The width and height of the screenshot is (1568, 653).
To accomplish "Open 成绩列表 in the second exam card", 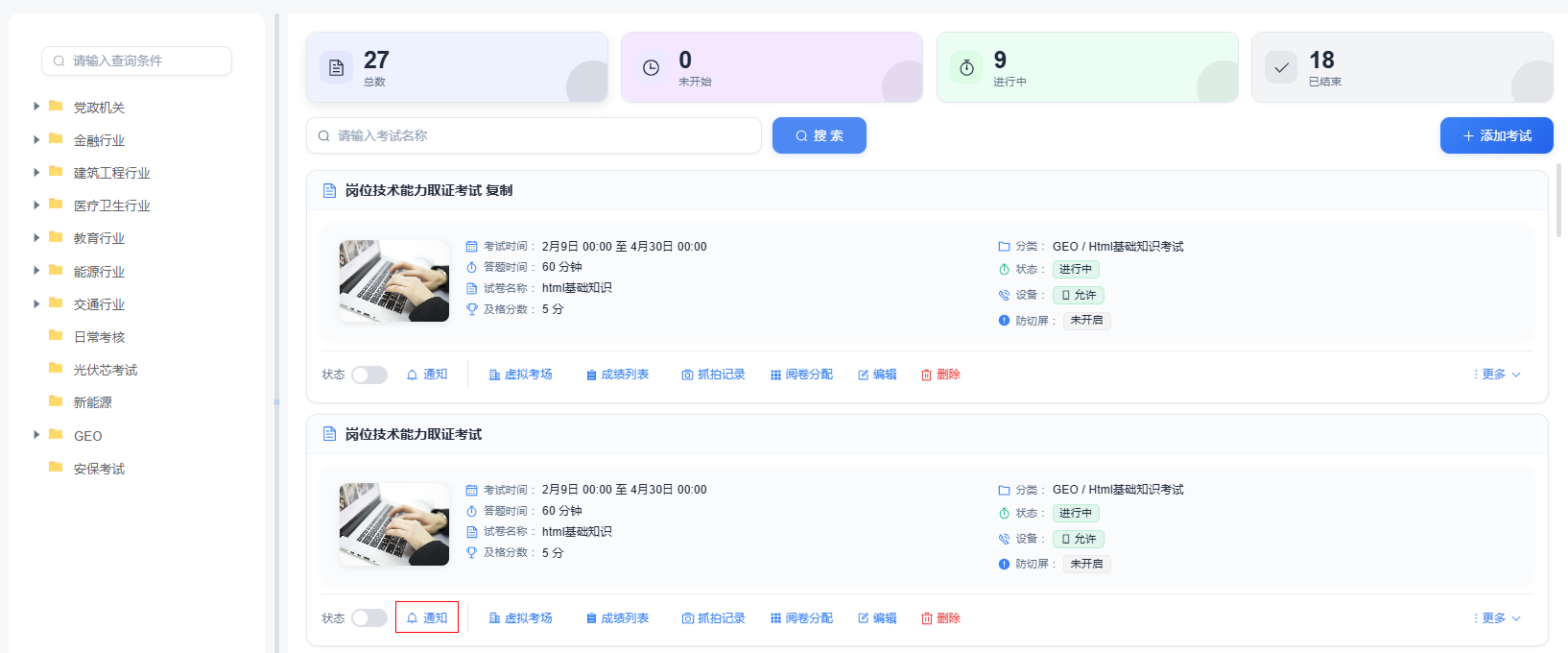I will (x=618, y=618).
